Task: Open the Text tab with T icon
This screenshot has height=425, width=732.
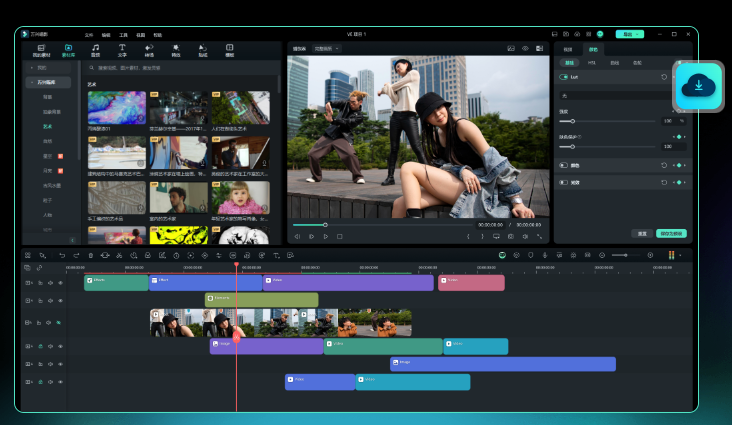Action: [122, 49]
